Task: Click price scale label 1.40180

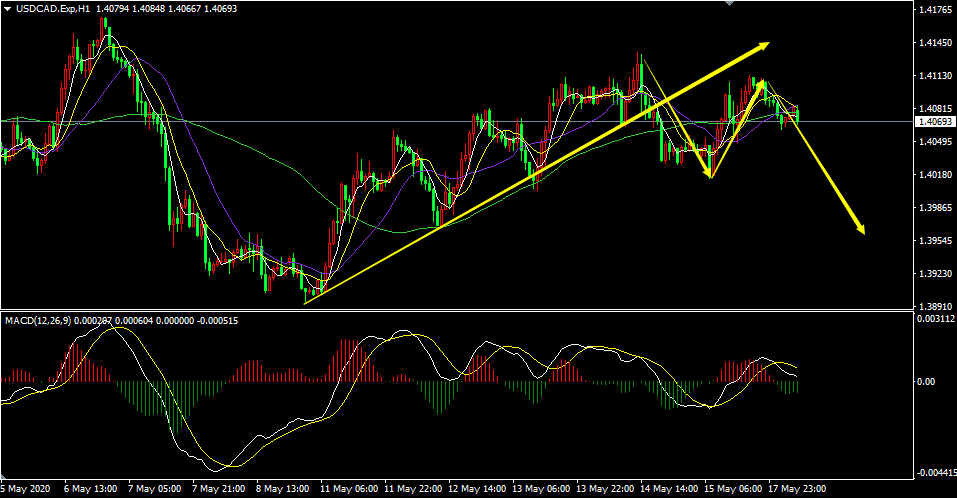Action: click(x=935, y=175)
